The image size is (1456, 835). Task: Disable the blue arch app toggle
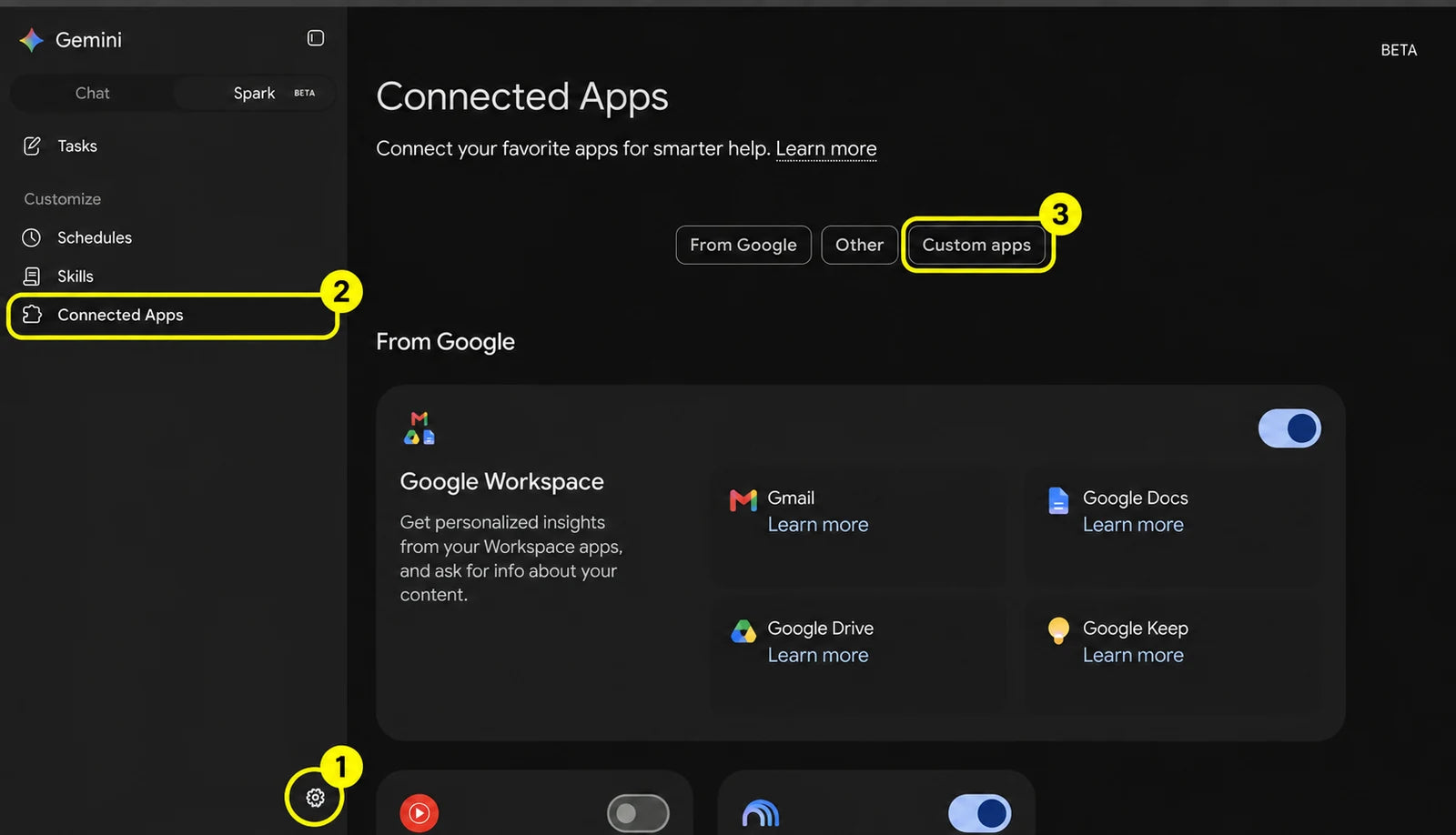(x=980, y=813)
